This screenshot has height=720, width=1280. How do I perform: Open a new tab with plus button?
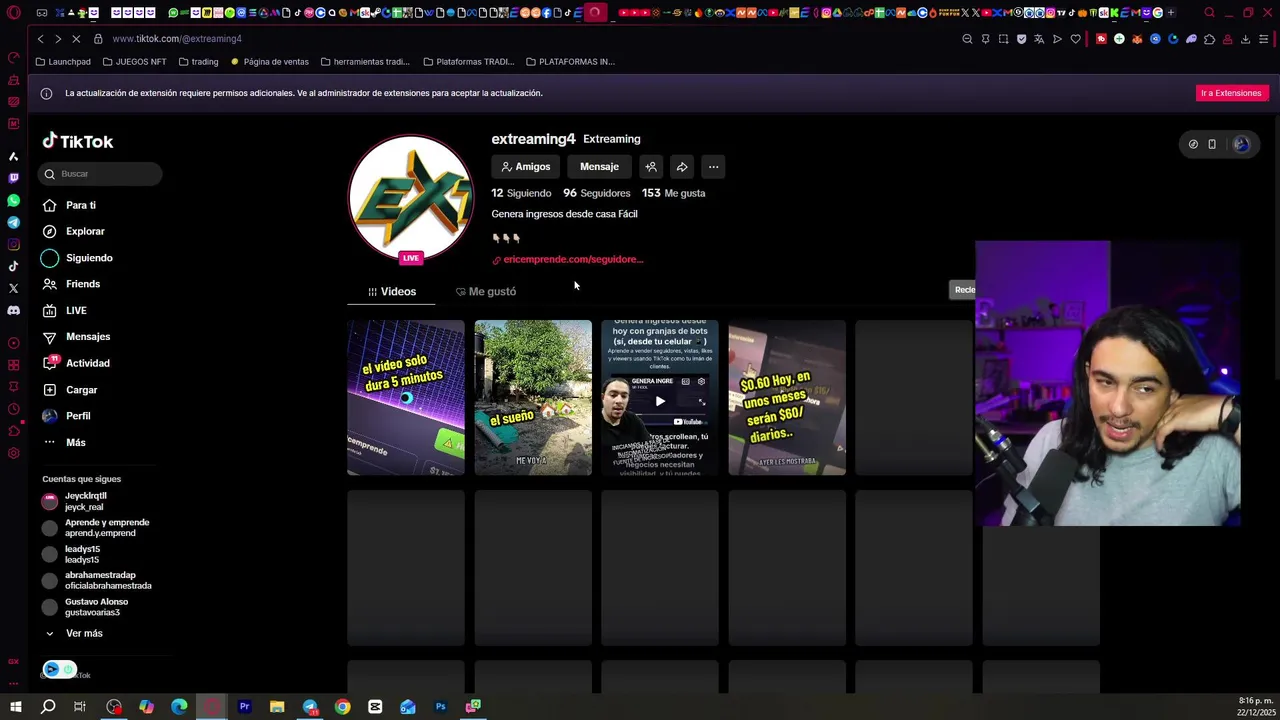tap(1171, 13)
